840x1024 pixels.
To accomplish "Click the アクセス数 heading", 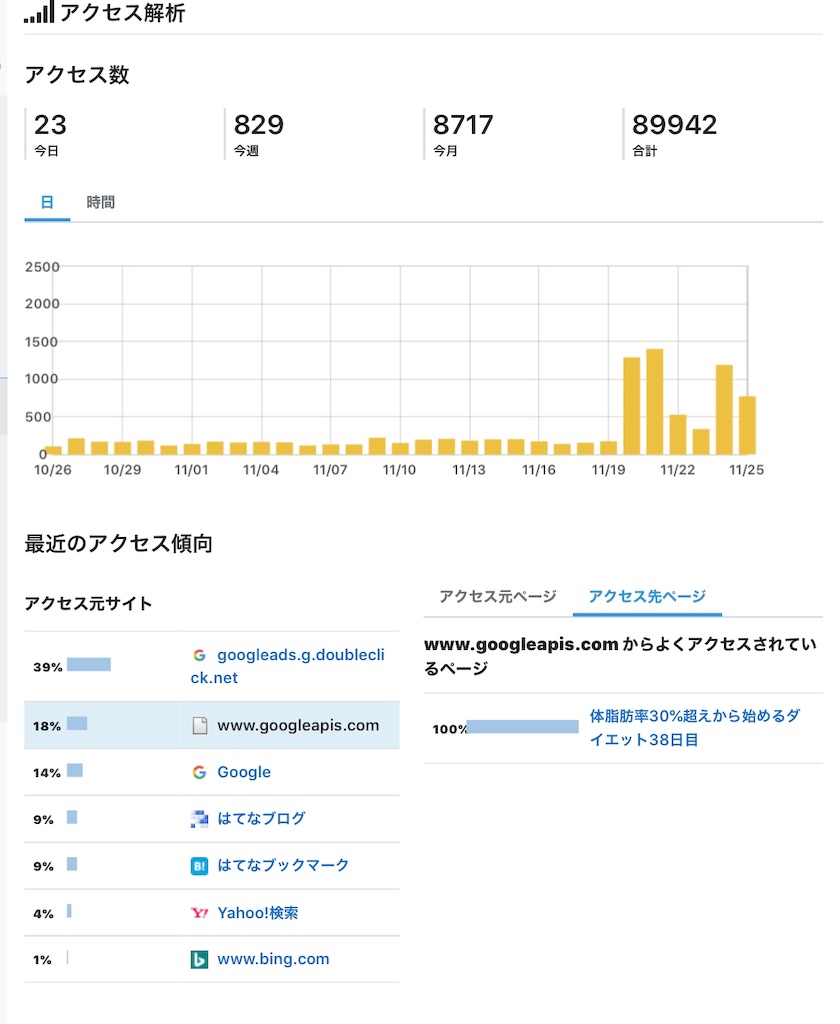I will click(x=77, y=74).
